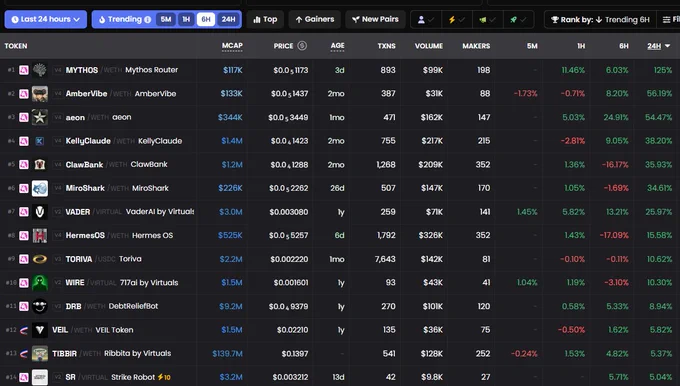Click the AmberVibe token logo

coord(40,94)
